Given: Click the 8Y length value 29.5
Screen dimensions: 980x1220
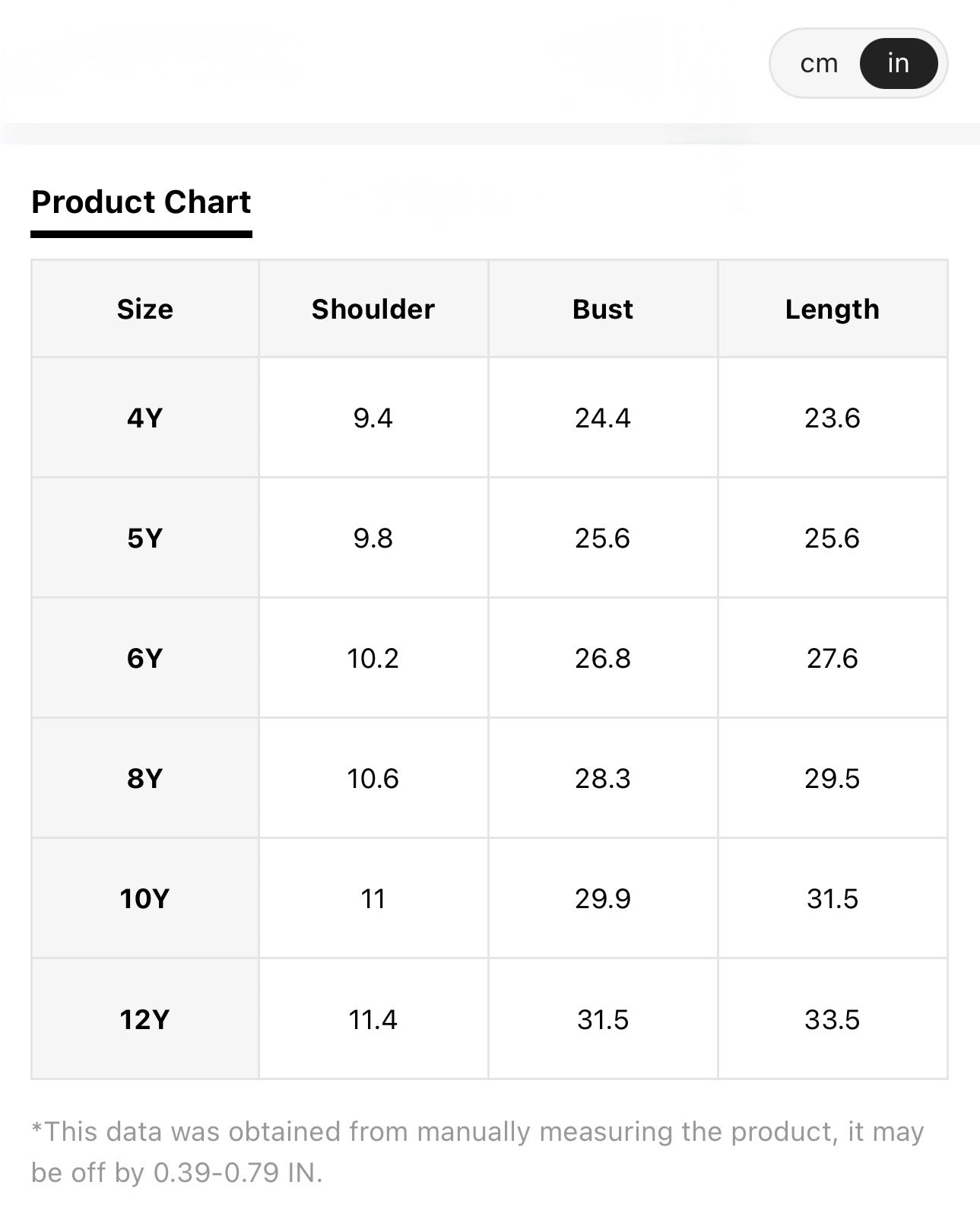Looking at the screenshot, I should tap(833, 778).
